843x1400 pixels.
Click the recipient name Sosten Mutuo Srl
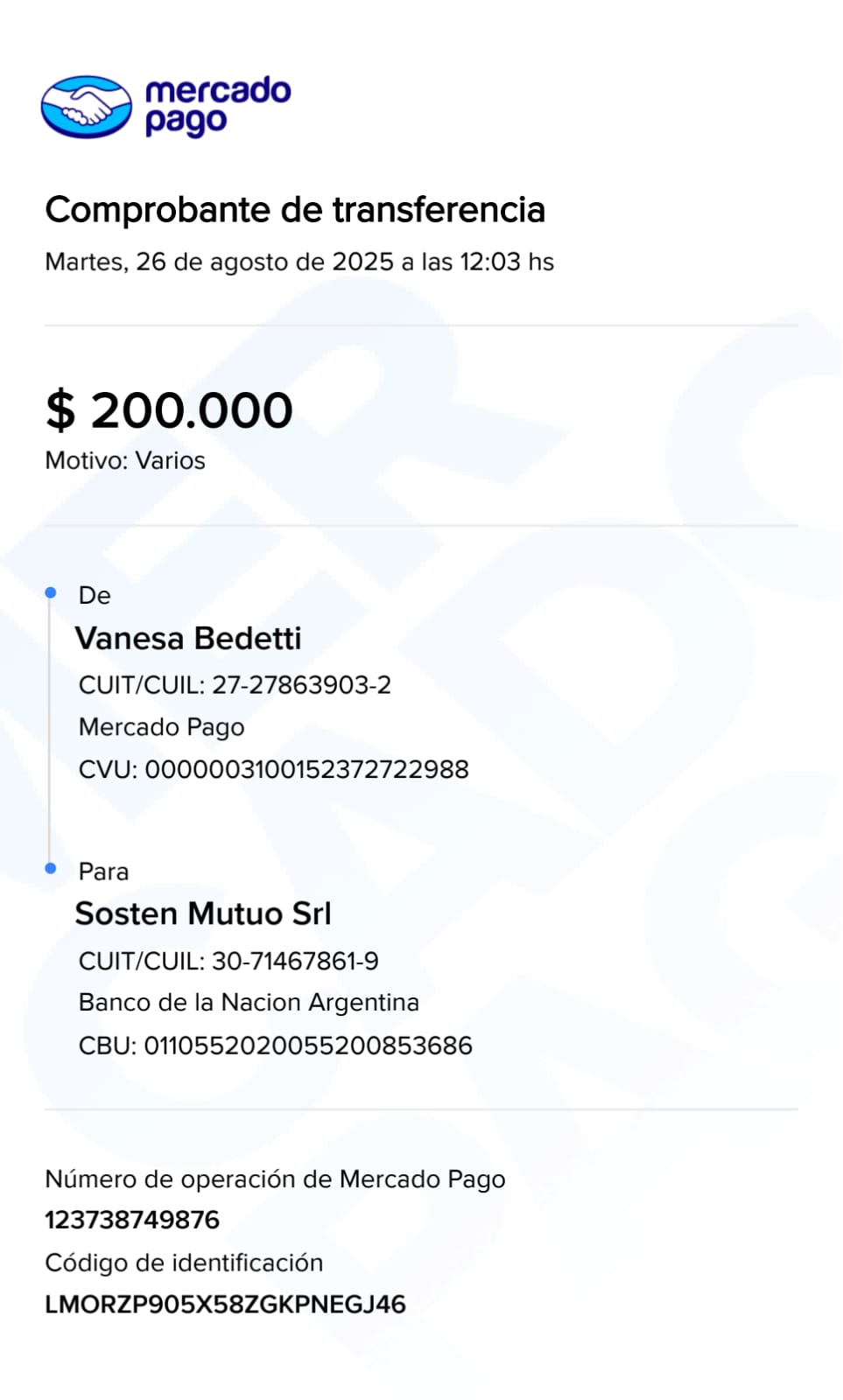[x=203, y=913]
